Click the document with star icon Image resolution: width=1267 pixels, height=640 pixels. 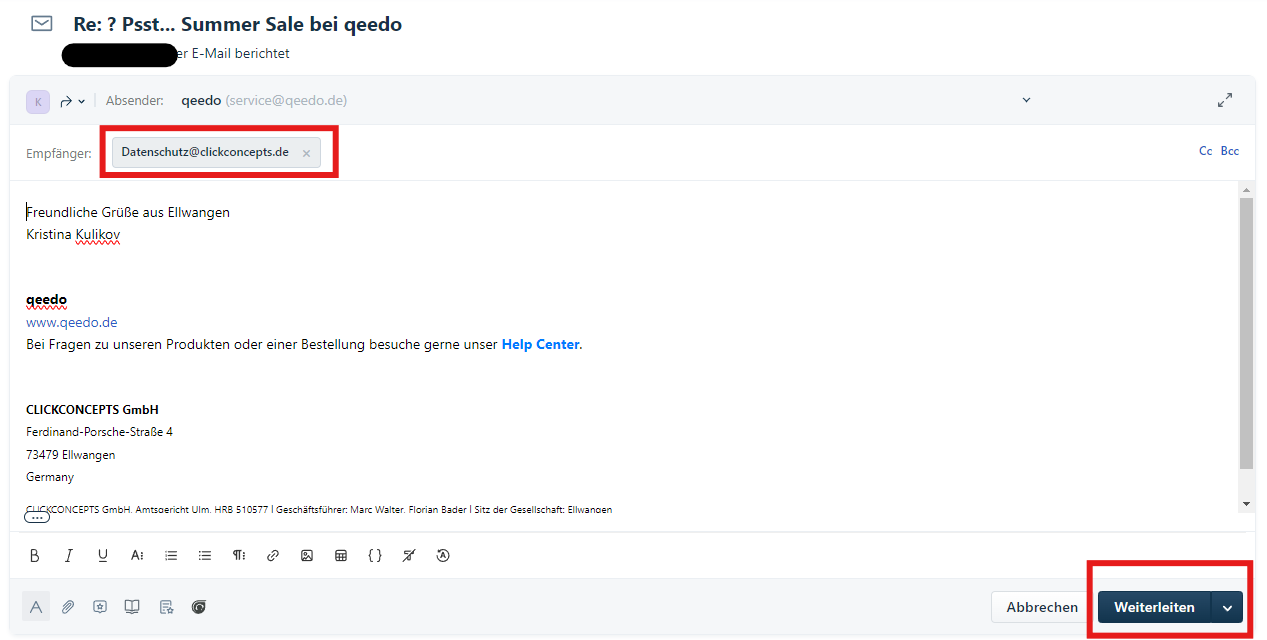click(x=166, y=606)
